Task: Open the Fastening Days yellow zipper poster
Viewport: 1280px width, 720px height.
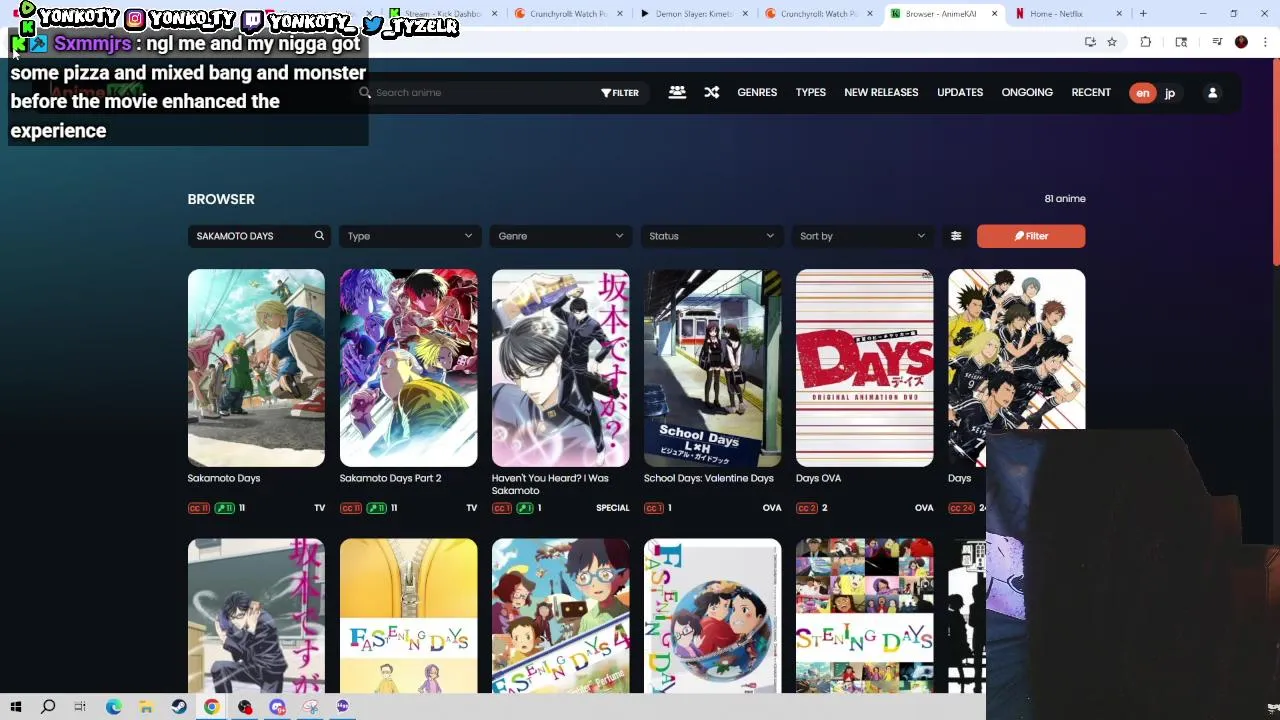Action: [408, 616]
